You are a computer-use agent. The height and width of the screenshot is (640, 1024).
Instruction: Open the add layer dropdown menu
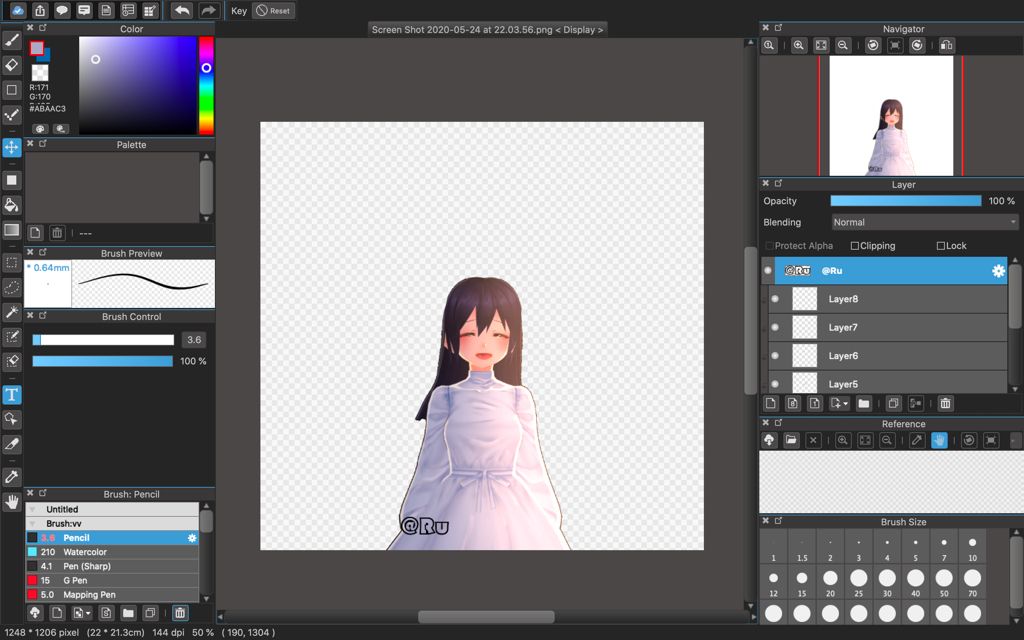[839, 404]
